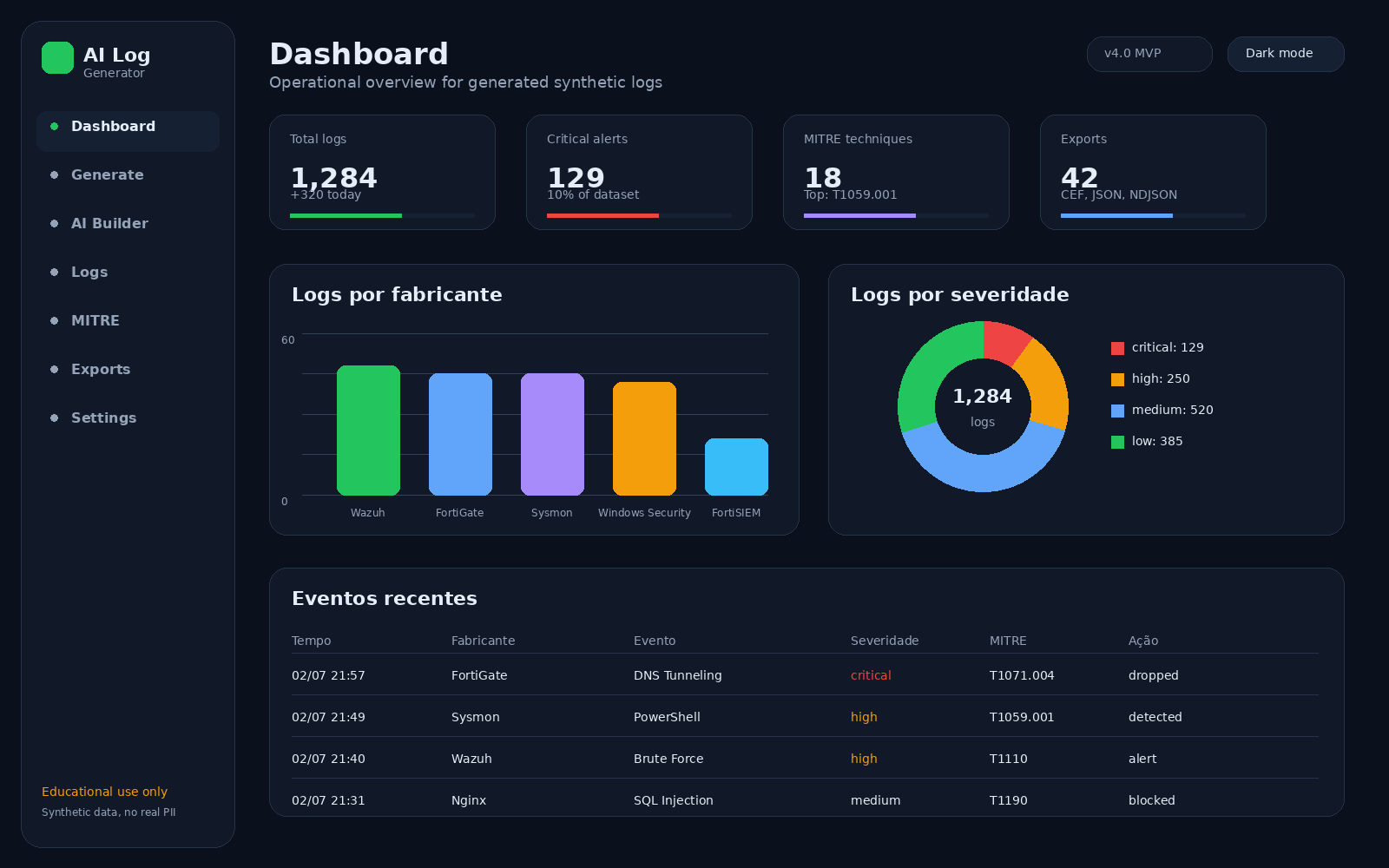The width and height of the screenshot is (1389, 868).
Task: Click the purple MITRE techniques progress bar
Action: [859, 215]
